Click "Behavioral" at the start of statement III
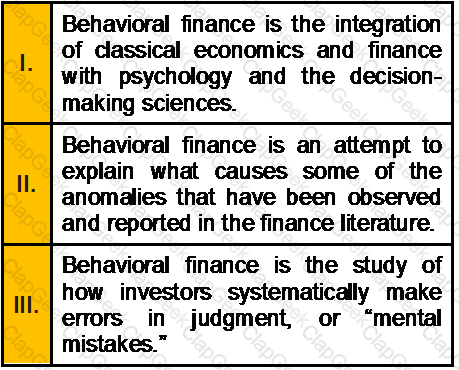The height and width of the screenshot is (370, 459). [x=115, y=265]
